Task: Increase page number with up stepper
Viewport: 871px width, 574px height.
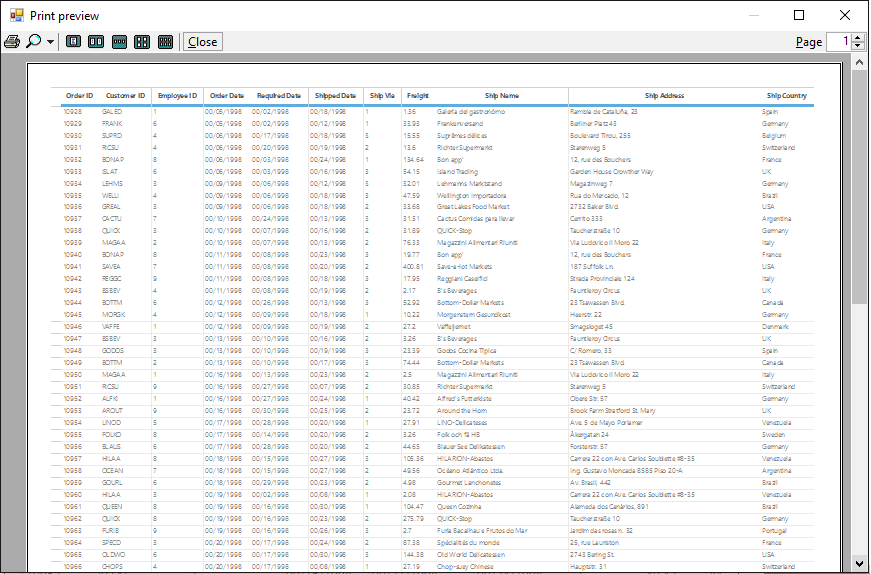Action: 858,38
